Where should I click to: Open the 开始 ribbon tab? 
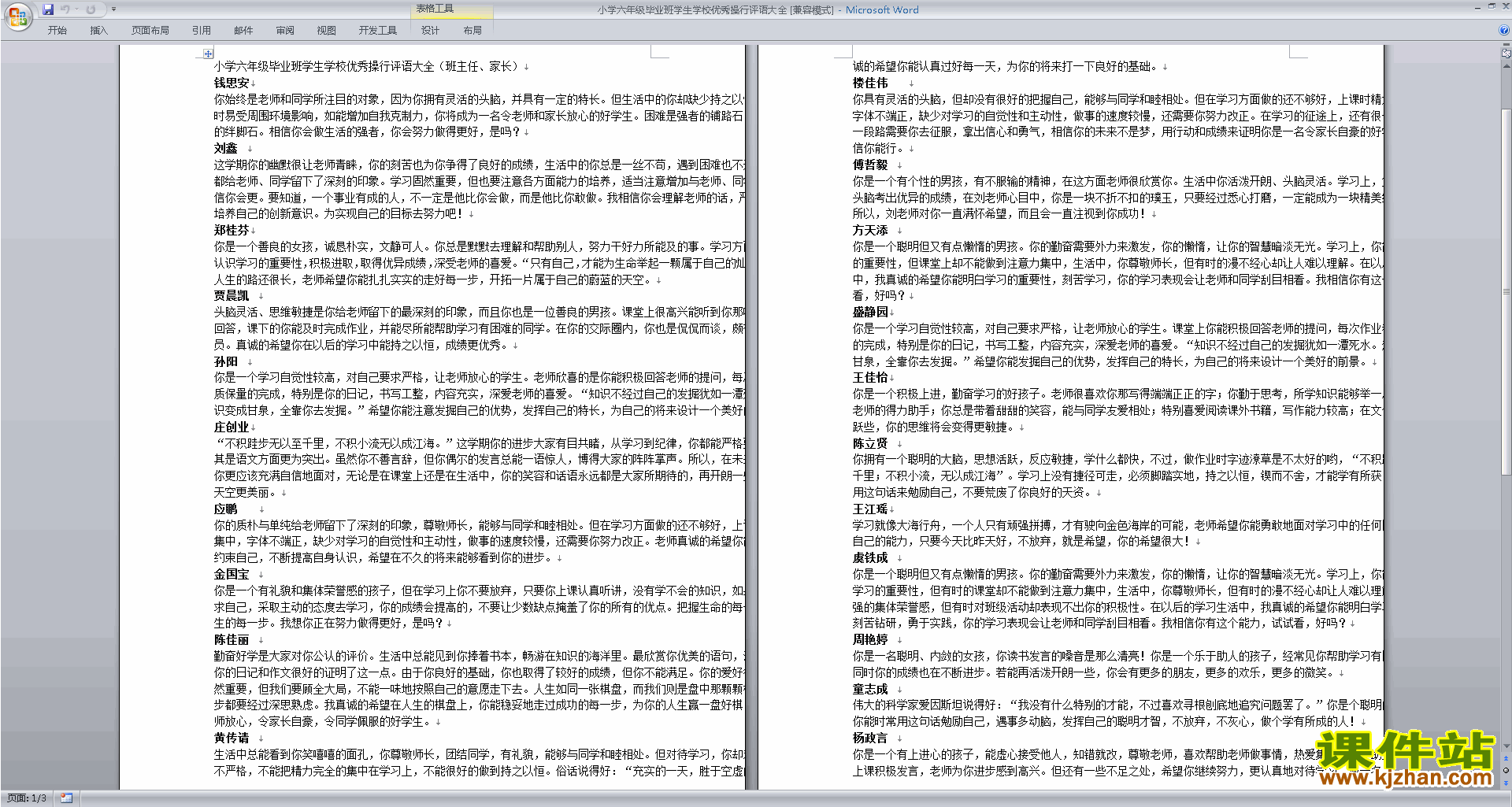57,30
